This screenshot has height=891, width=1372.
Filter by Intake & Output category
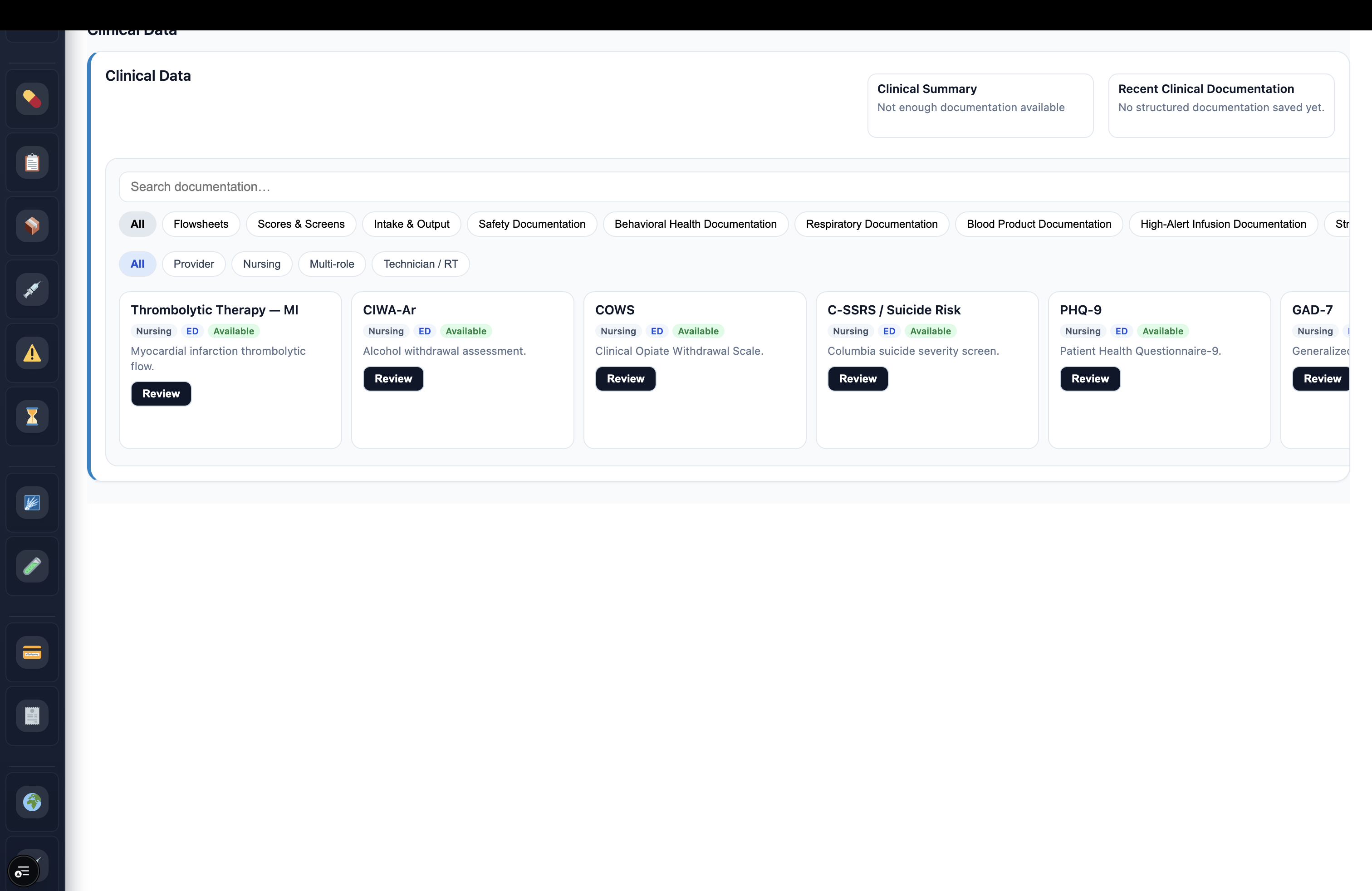412,224
